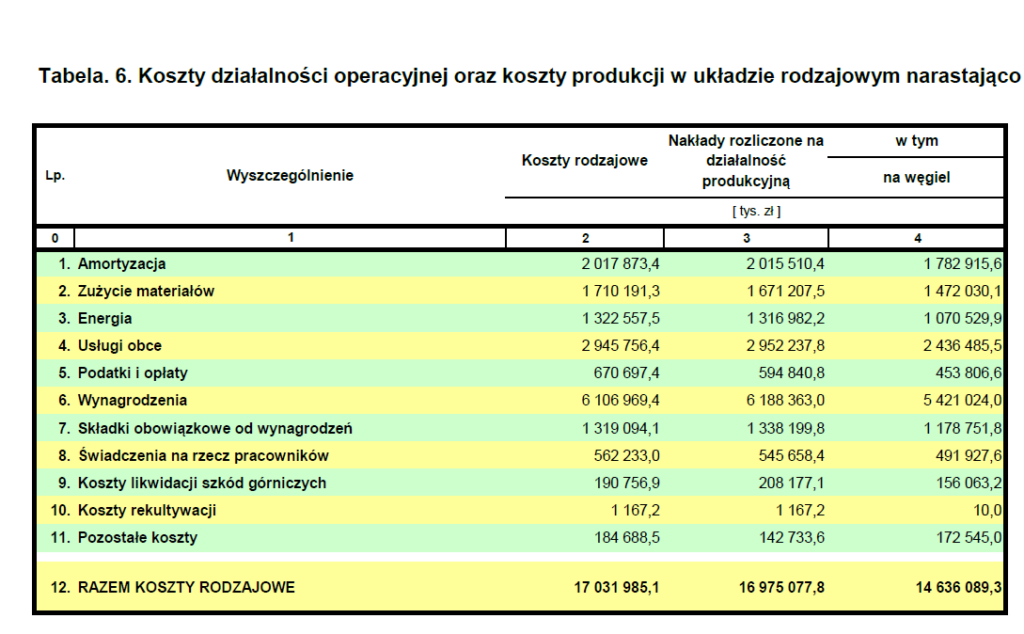Click the 'Zużycie materiałów' row label
Viewport: 1024px width, 634px height.
coord(146,291)
